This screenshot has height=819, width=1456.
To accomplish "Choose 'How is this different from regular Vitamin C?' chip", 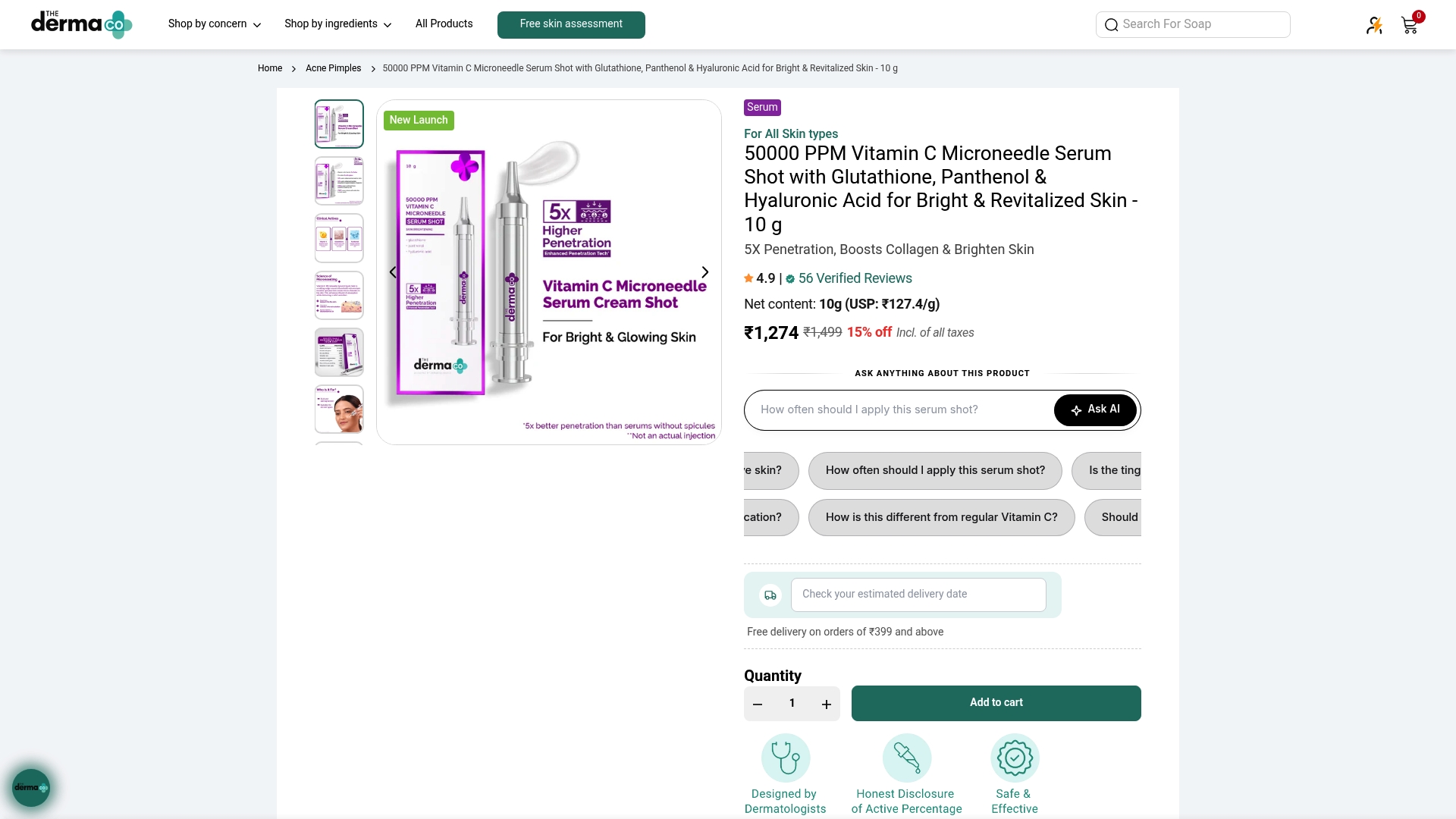I will click(x=941, y=518).
